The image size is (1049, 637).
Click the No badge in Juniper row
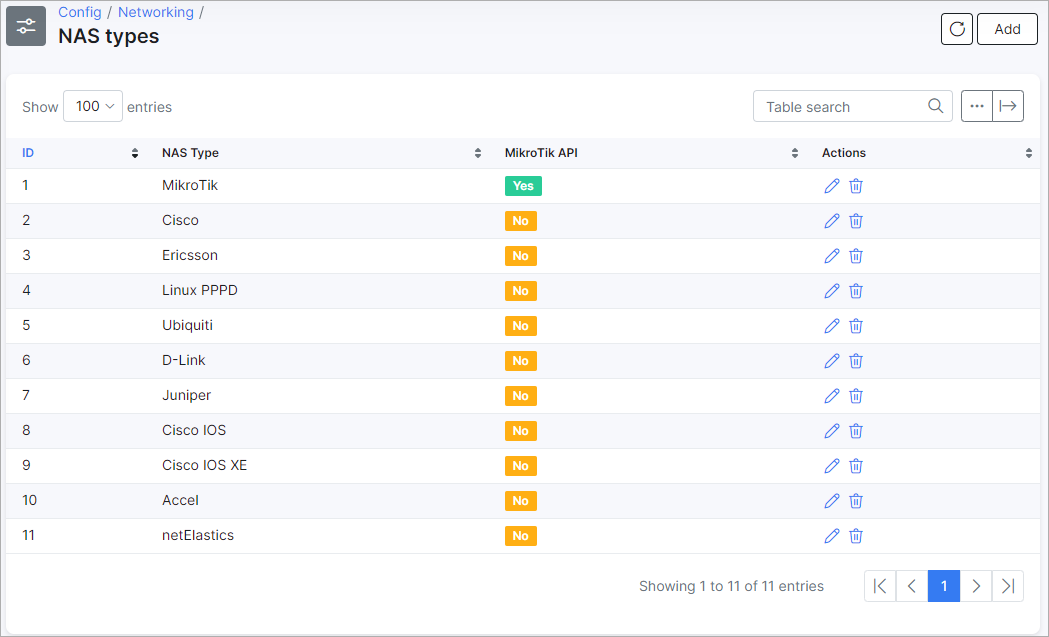click(520, 395)
